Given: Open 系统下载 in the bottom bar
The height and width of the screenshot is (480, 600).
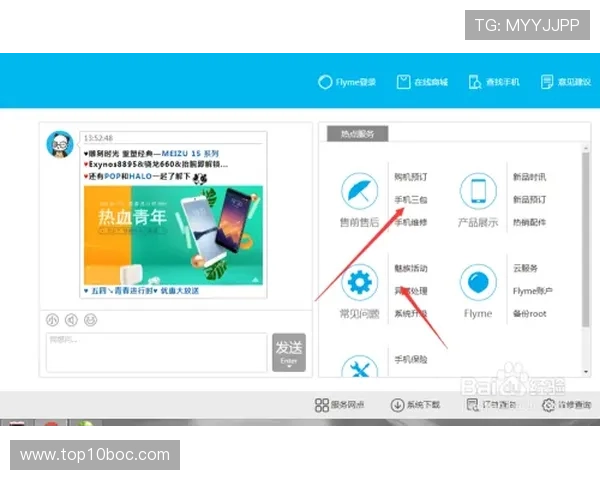Looking at the screenshot, I should [415, 405].
